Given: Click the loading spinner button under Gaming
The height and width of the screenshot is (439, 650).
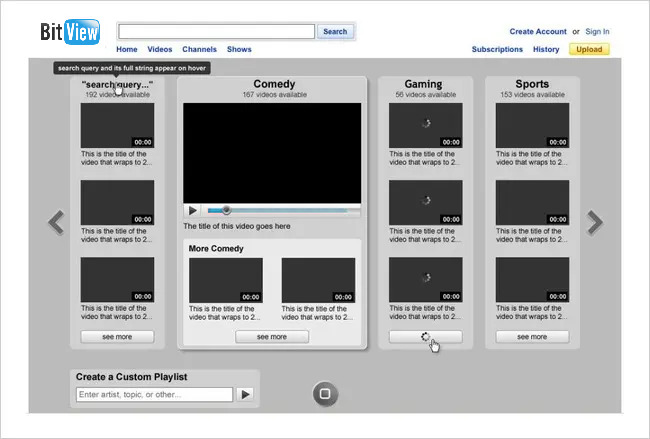Looking at the screenshot, I should click(x=426, y=337).
